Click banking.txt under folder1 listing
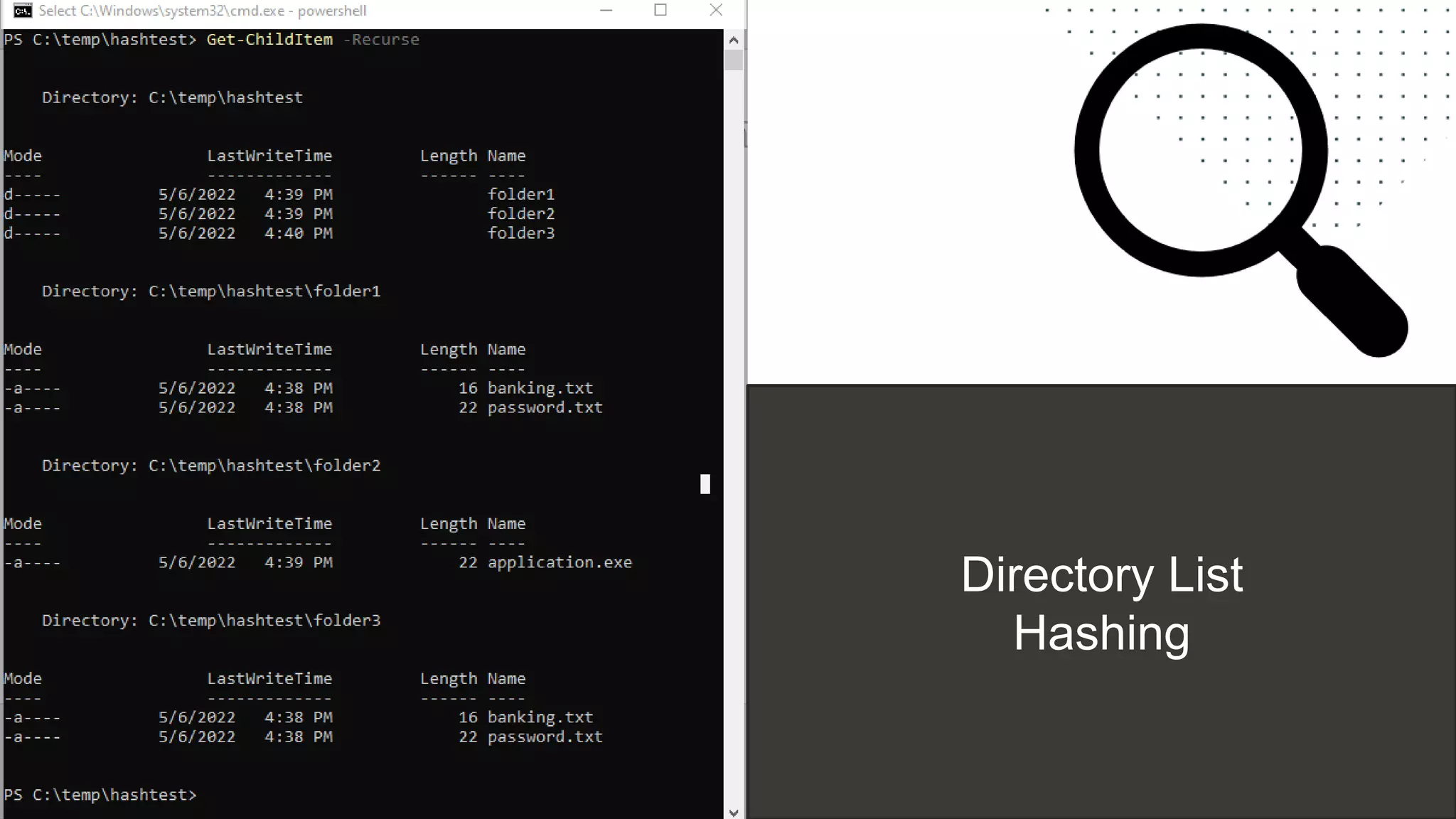 pyautogui.click(x=540, y=388)
